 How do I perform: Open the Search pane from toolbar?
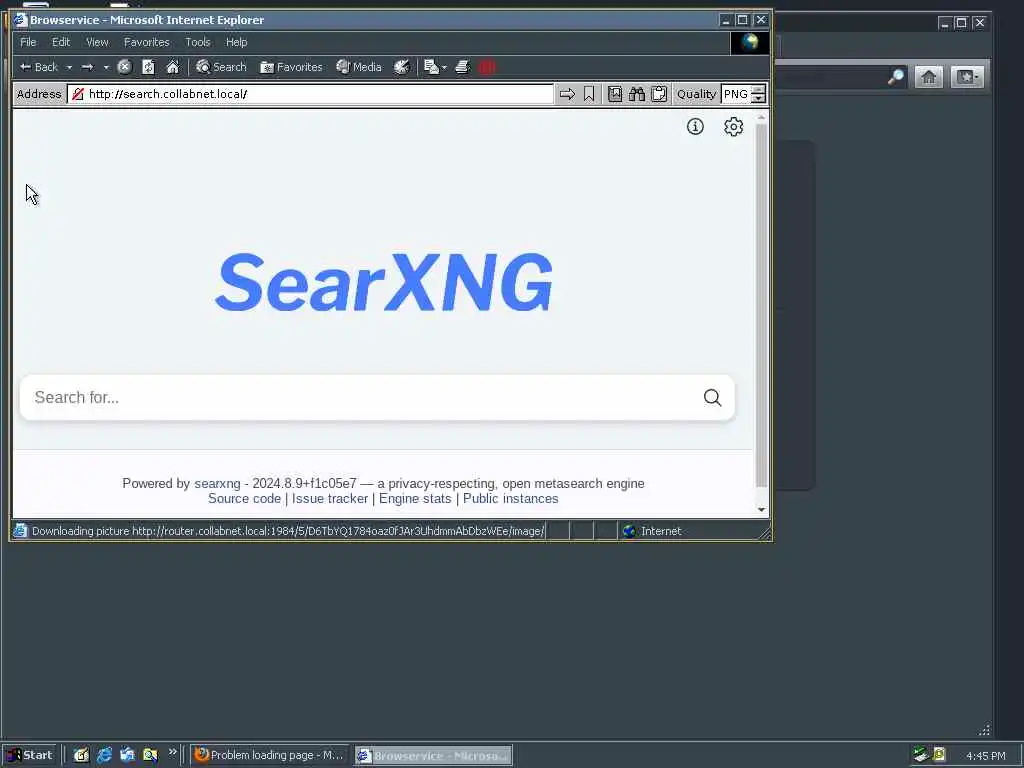click(x=221, y=67)
